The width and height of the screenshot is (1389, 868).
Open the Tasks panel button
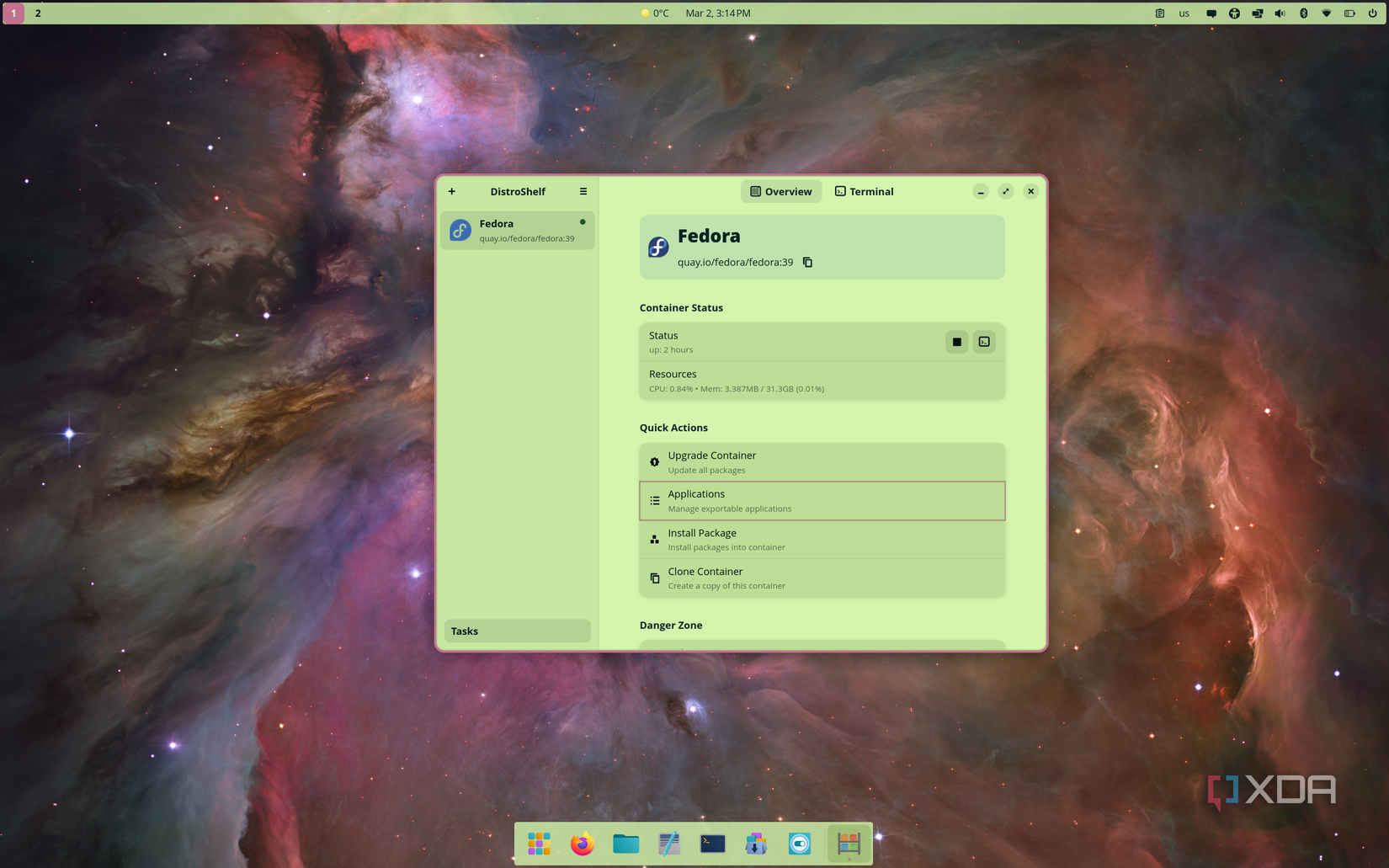tap(518, 631)
